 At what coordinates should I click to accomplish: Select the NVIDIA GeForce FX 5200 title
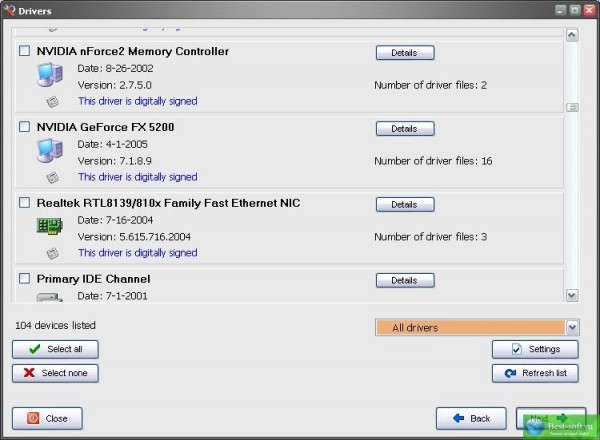pyautogui.click(x=106, y=127)
